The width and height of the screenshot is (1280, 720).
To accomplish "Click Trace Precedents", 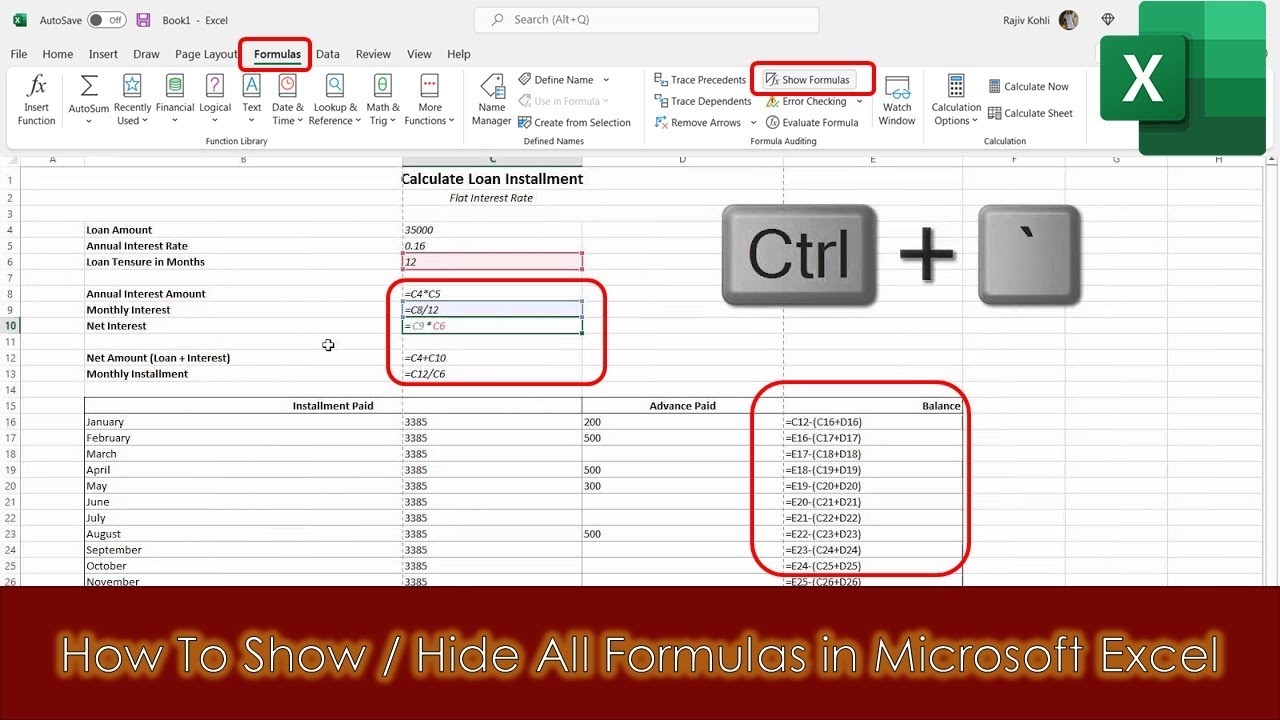I will 699,78.
